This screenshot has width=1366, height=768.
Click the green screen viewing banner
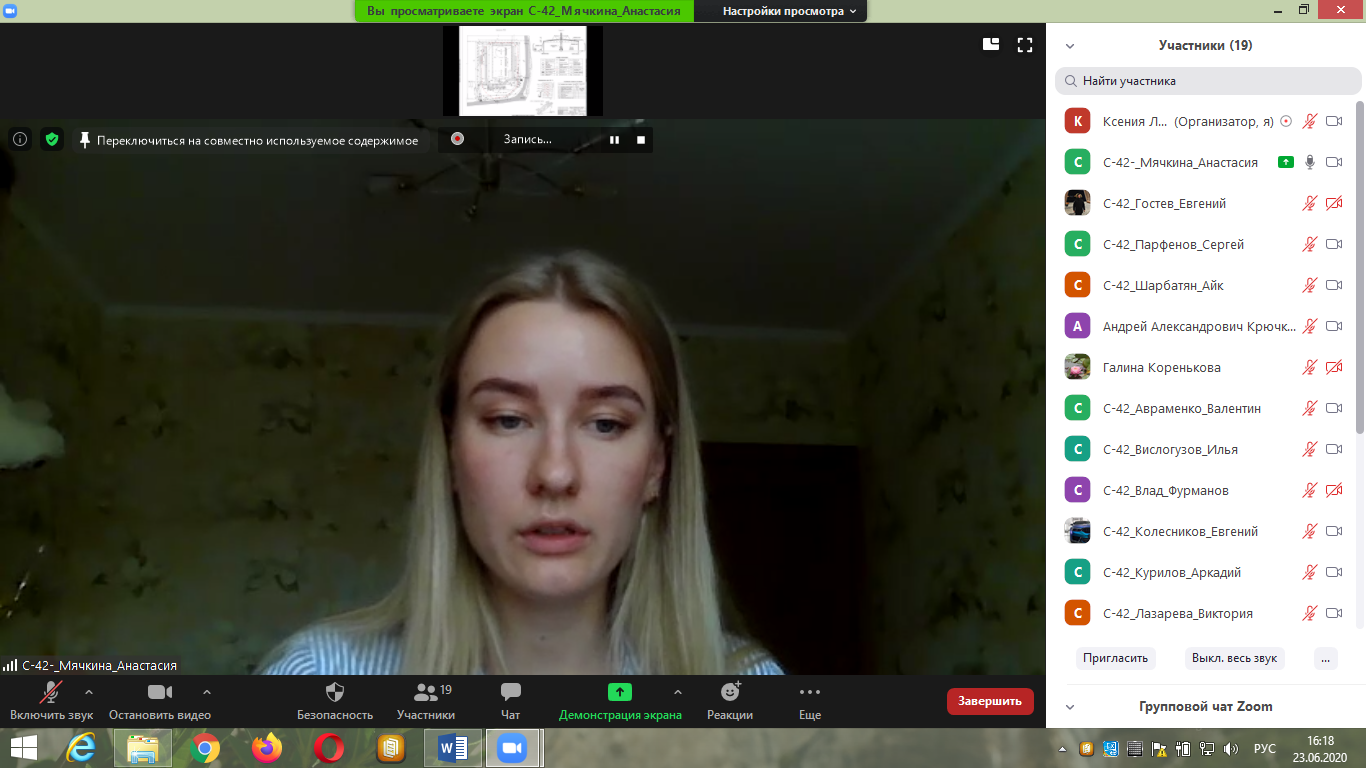click(x=524, y=11)
